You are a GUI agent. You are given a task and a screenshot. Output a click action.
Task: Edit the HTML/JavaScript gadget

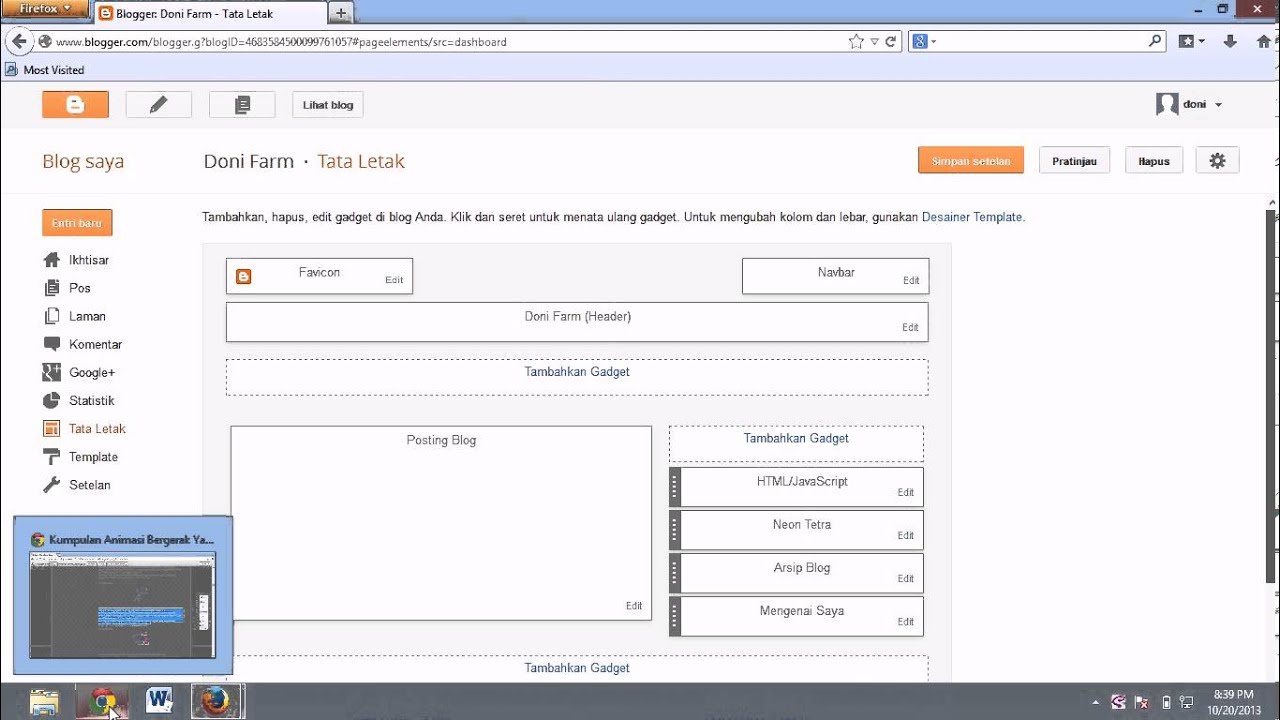click(x=906, y=492)
